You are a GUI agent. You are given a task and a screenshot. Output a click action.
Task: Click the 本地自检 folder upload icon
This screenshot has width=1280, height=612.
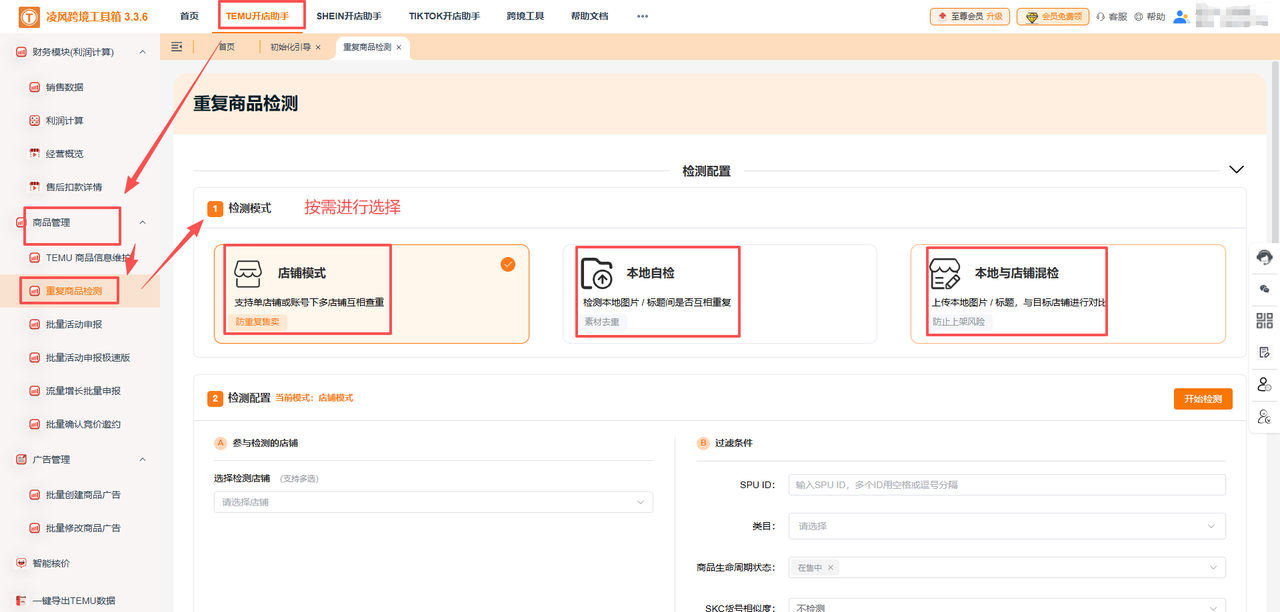click(x=597, y=273)
